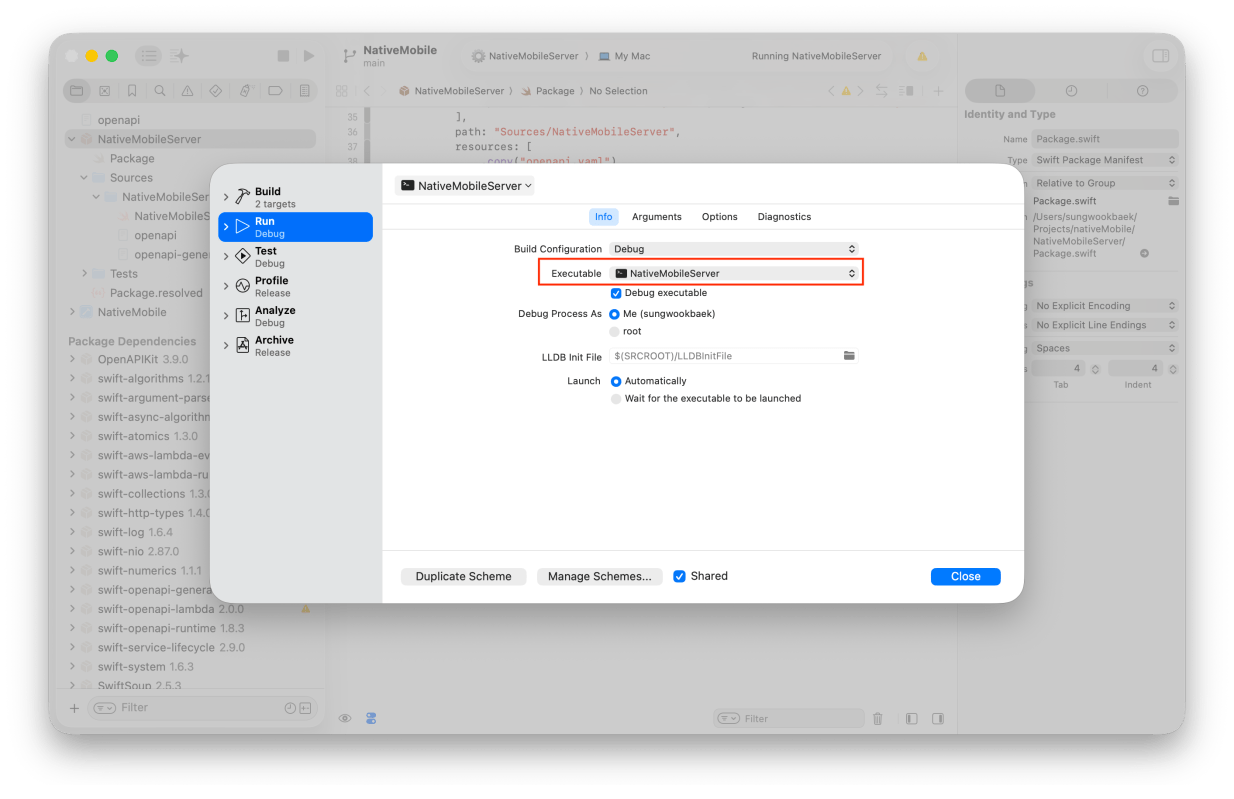Open the Executable NativeMobileServer dropdown
The image size is (1234, 799).
point(734,273)
